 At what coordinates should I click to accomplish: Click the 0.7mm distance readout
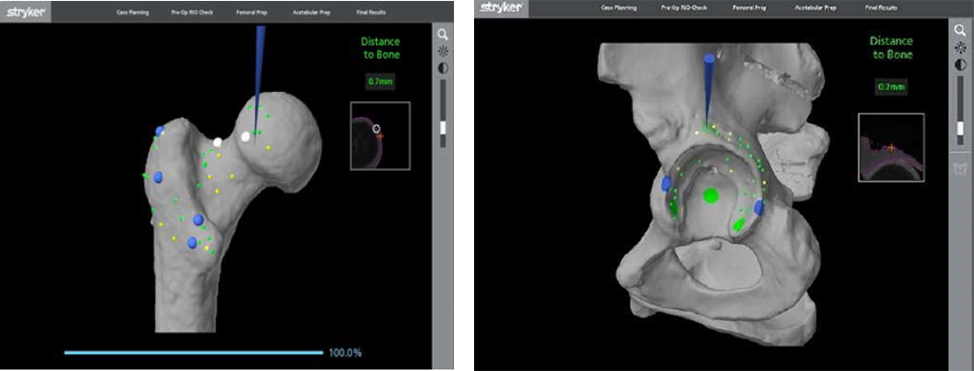pos(380,81)
